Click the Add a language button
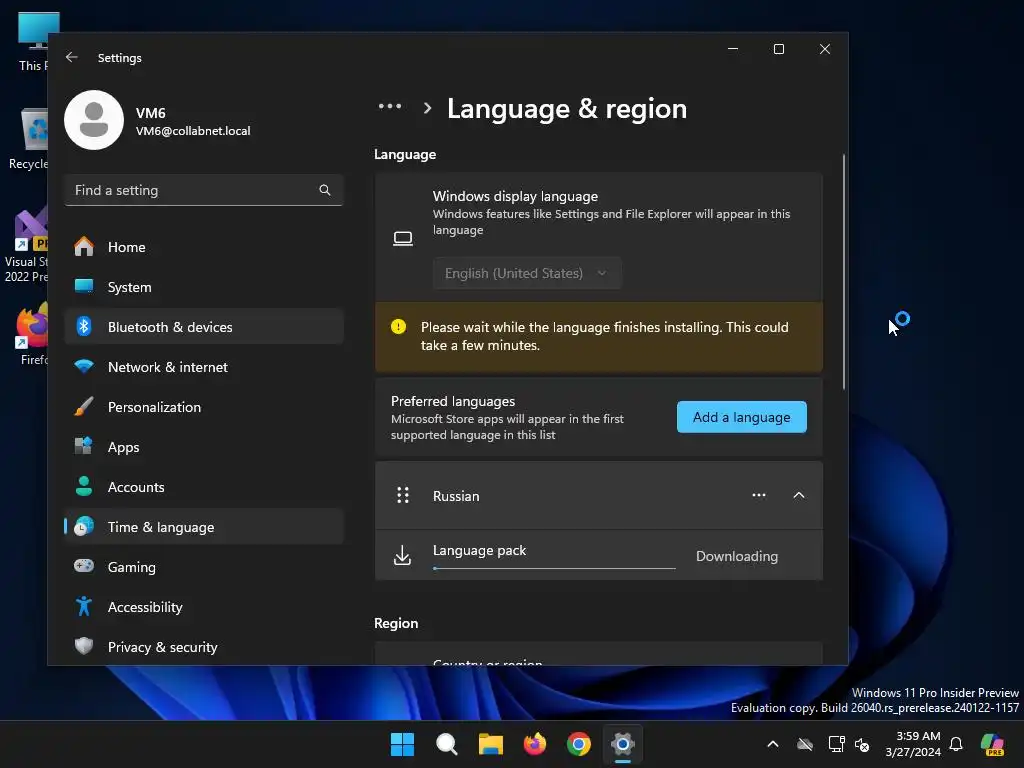The height and width of the screenshot is (768, 1024). pyautogui.click(x=741, y=417)
